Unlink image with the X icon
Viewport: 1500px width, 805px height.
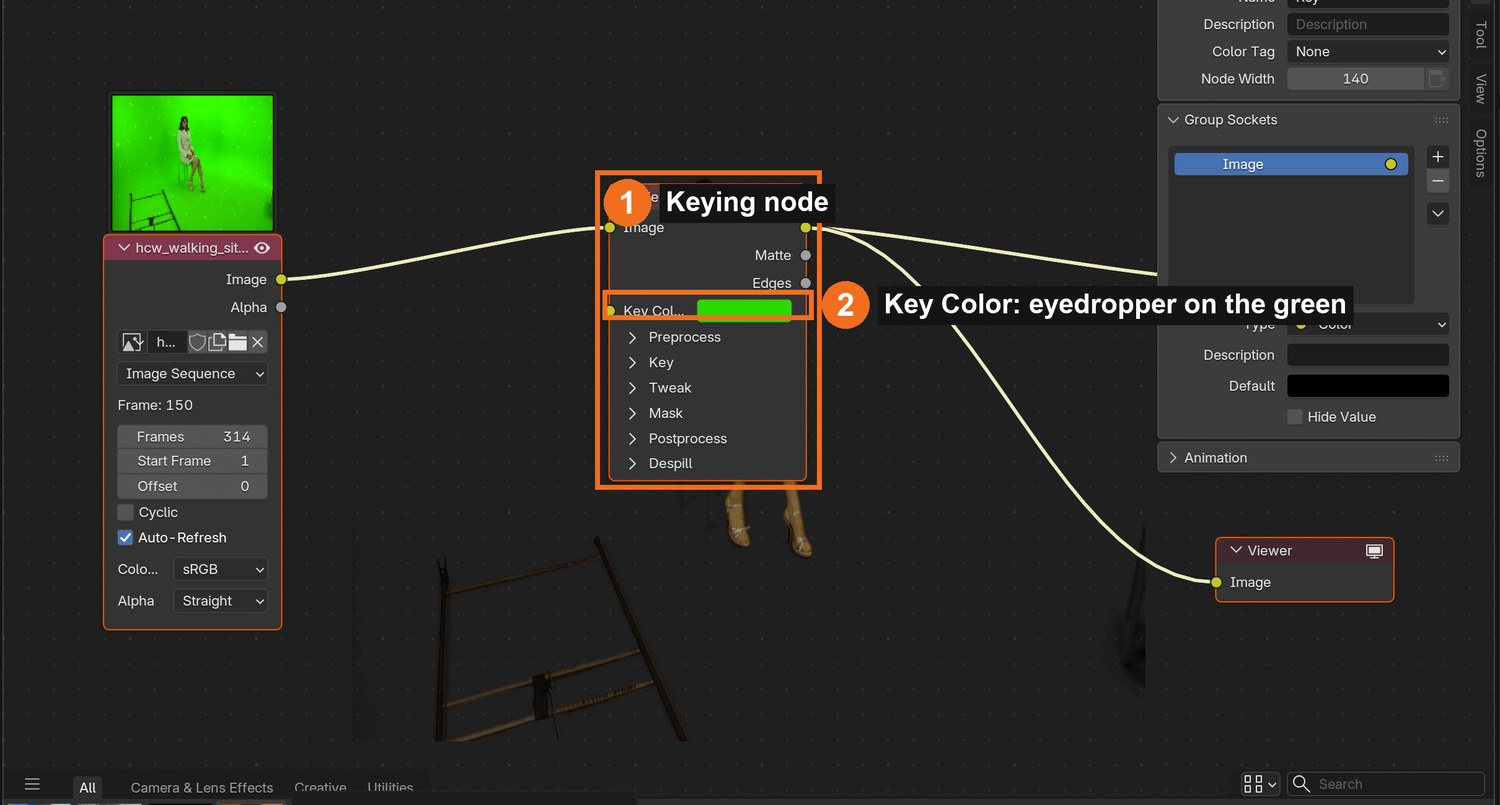tap(257, 342)
